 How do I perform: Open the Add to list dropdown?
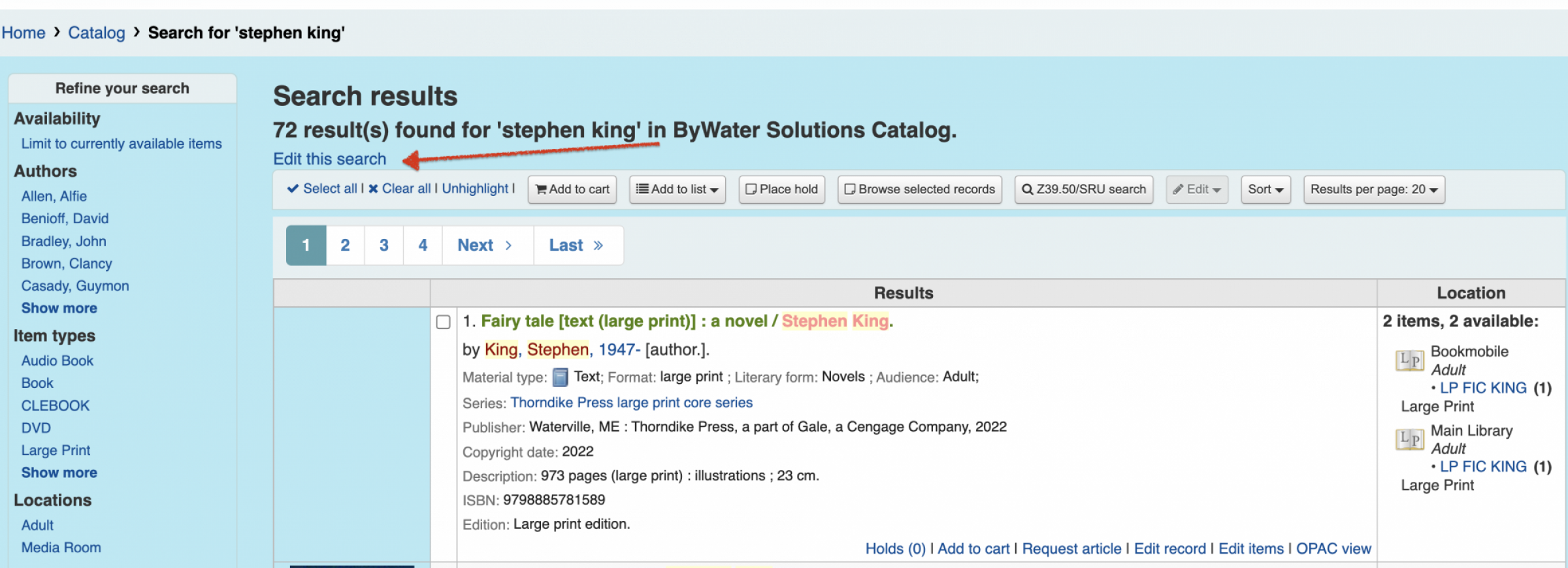coord(677,189)
